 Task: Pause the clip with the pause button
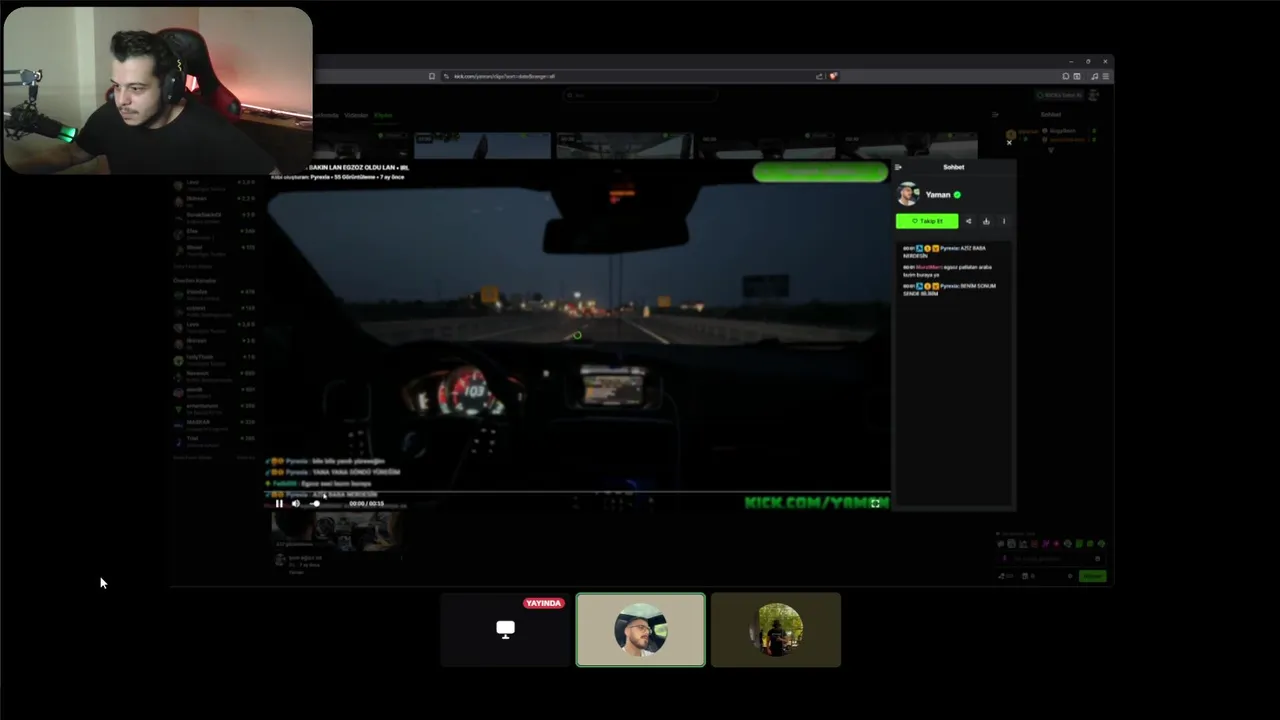(279, 503)
